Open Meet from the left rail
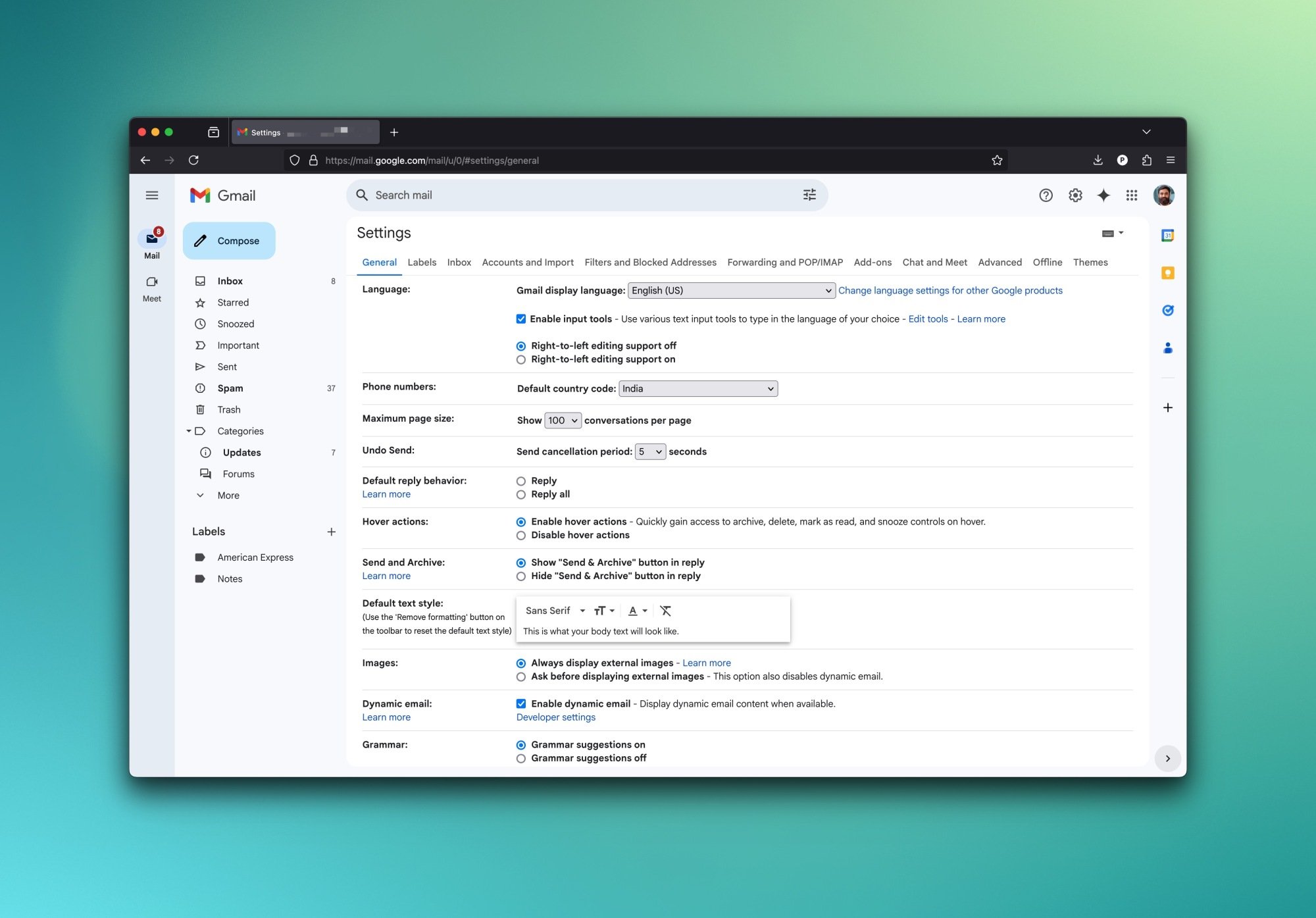This screenshot has height=918, width=1316. point(152,288)
